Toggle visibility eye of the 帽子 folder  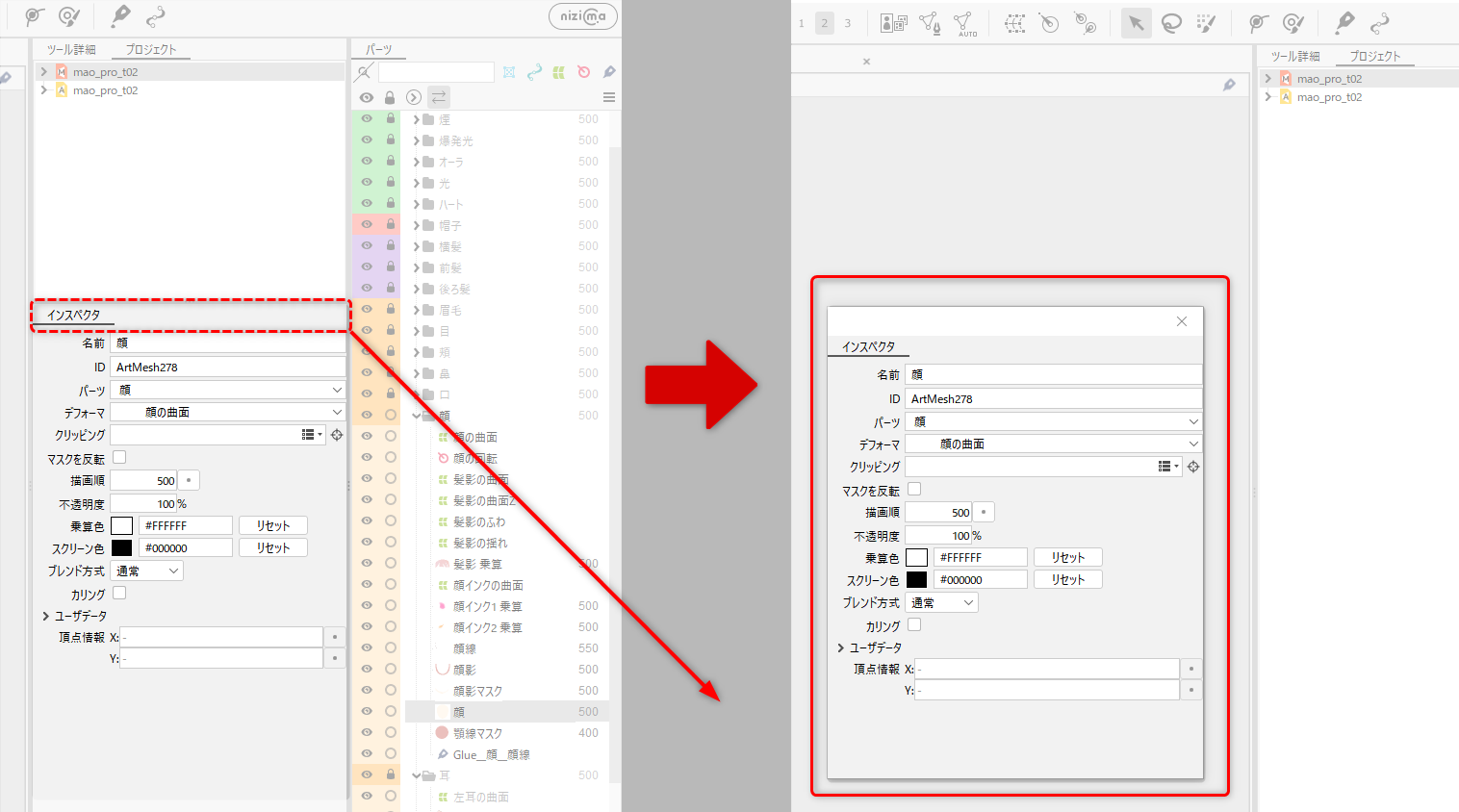pyautogui.click(x=367, y=224)
